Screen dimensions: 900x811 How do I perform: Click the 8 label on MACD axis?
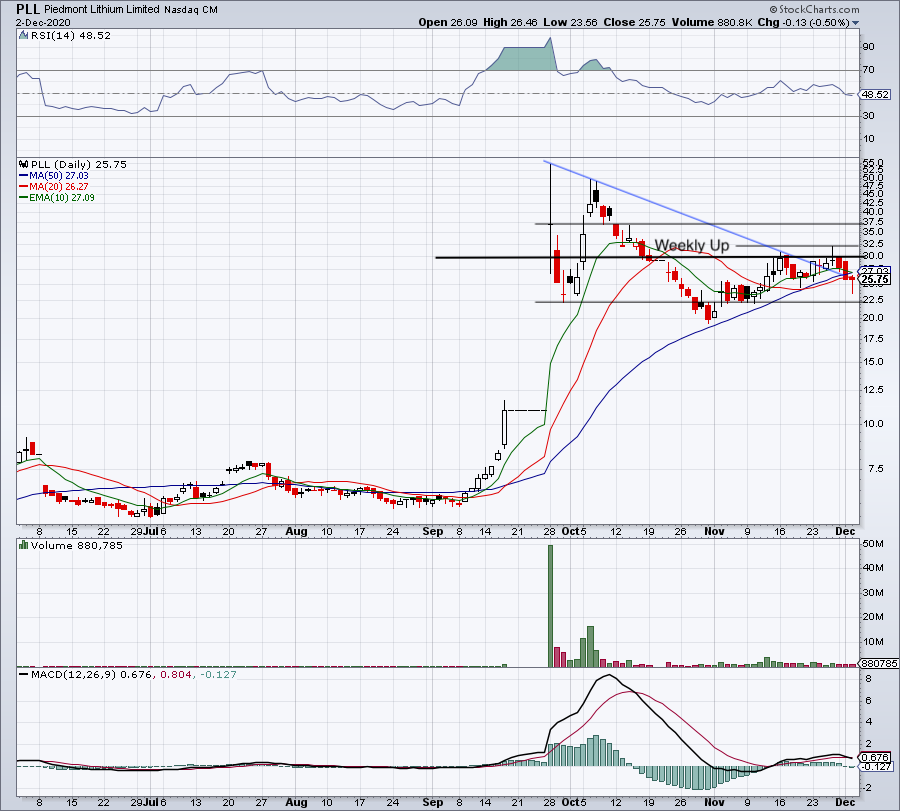869,678
